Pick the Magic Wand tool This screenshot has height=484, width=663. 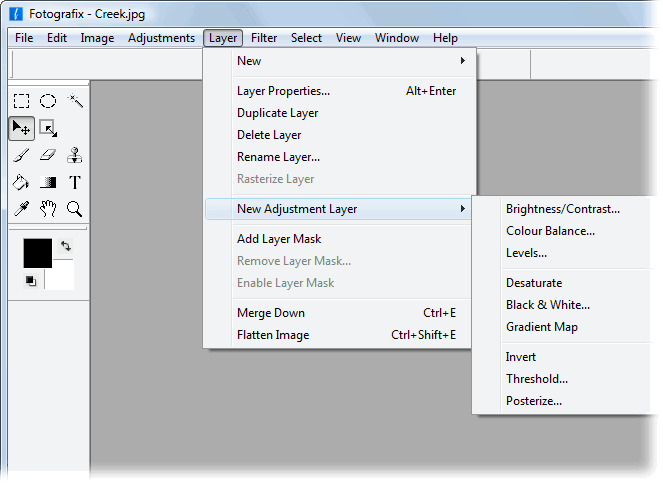(x=74, y=101)
